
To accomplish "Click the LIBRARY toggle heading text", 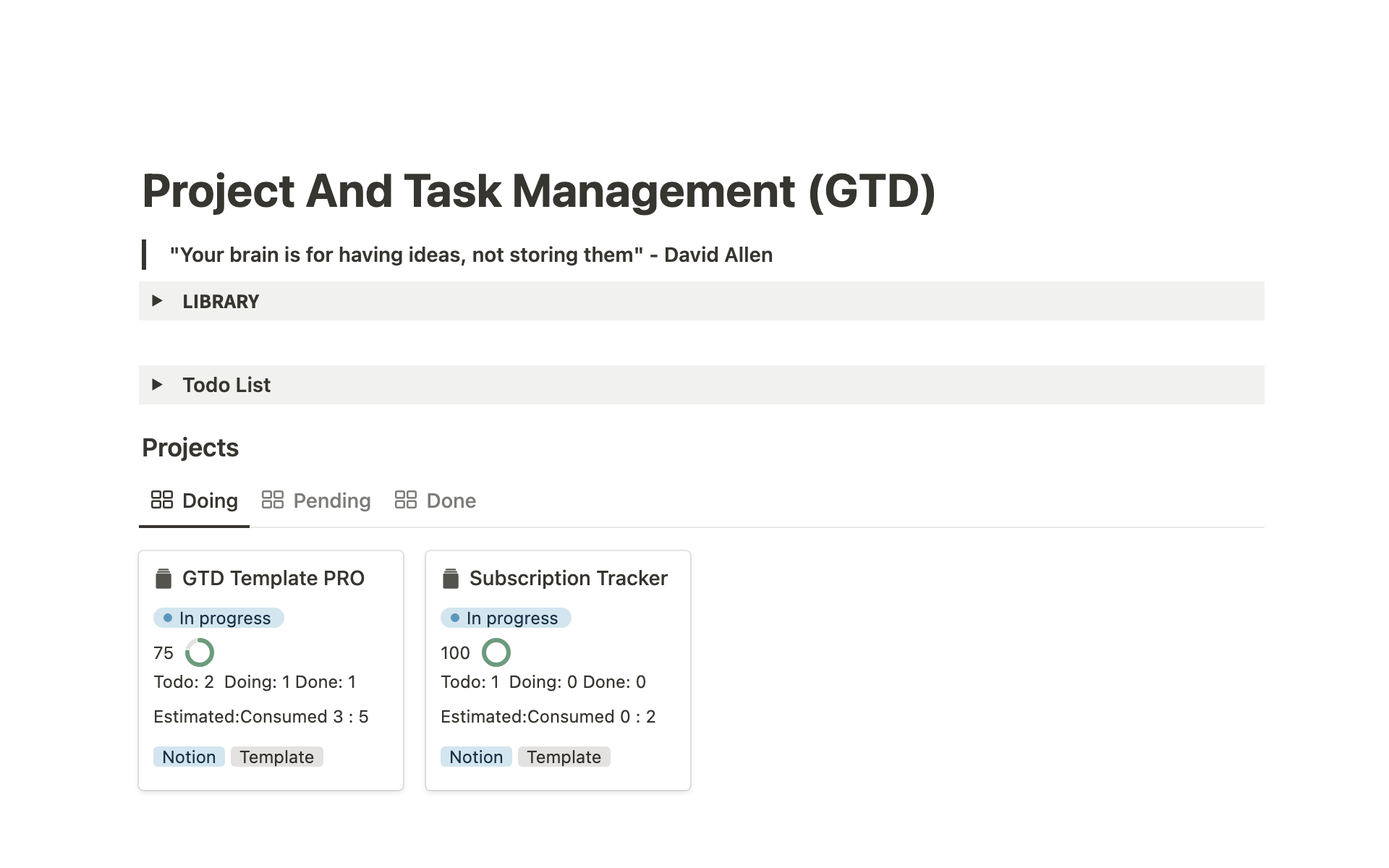I will [x=221, y=302].
